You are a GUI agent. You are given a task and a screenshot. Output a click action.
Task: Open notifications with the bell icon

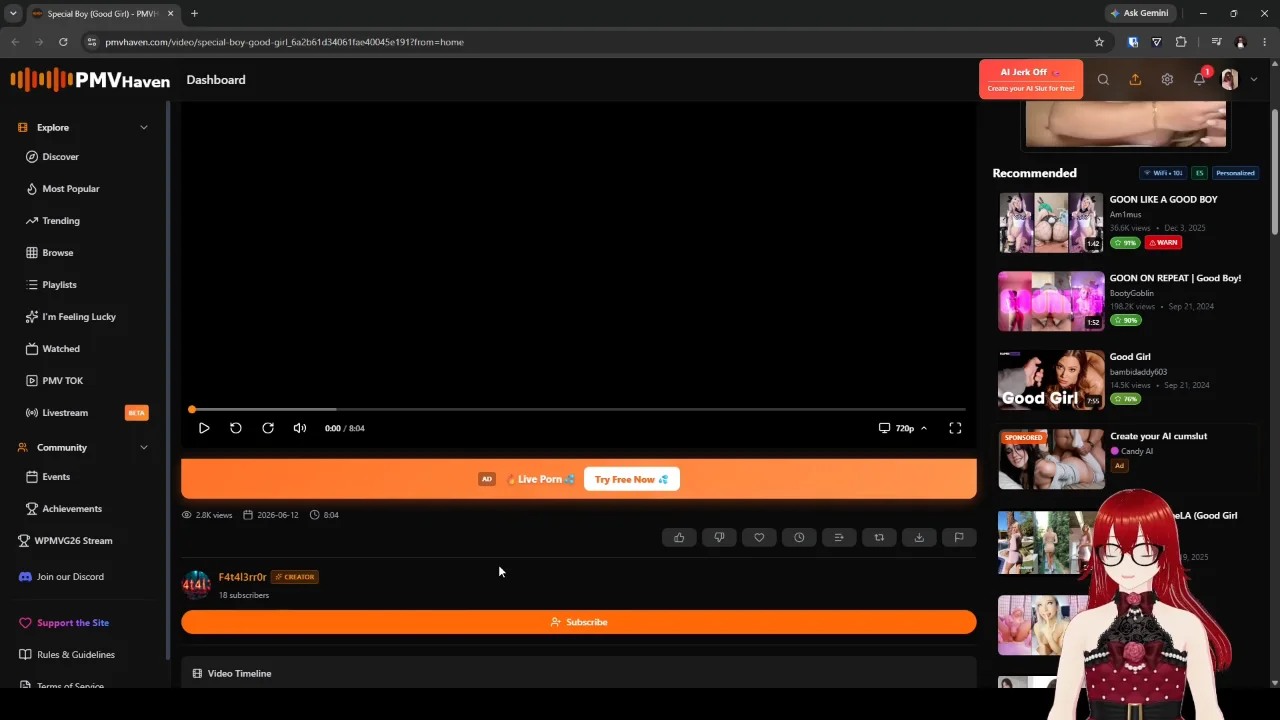[x=1199, y=80]
